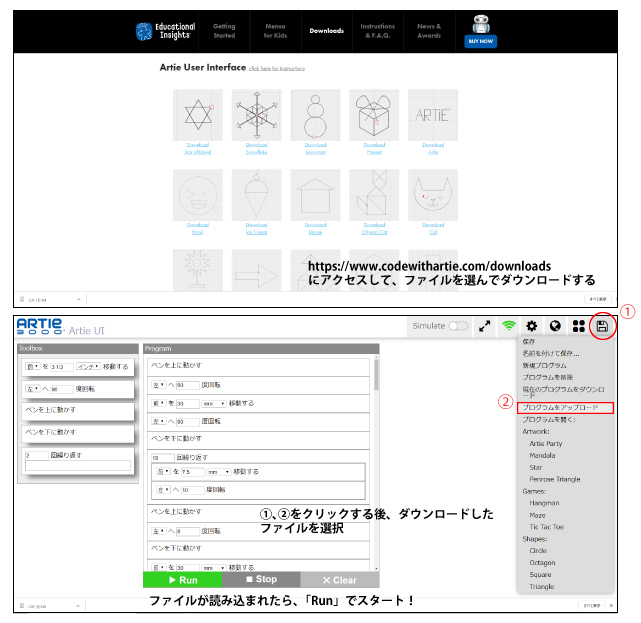
Task: Open the ARTIE text drawing thumbnail
Action: click(x=433, y=115)
